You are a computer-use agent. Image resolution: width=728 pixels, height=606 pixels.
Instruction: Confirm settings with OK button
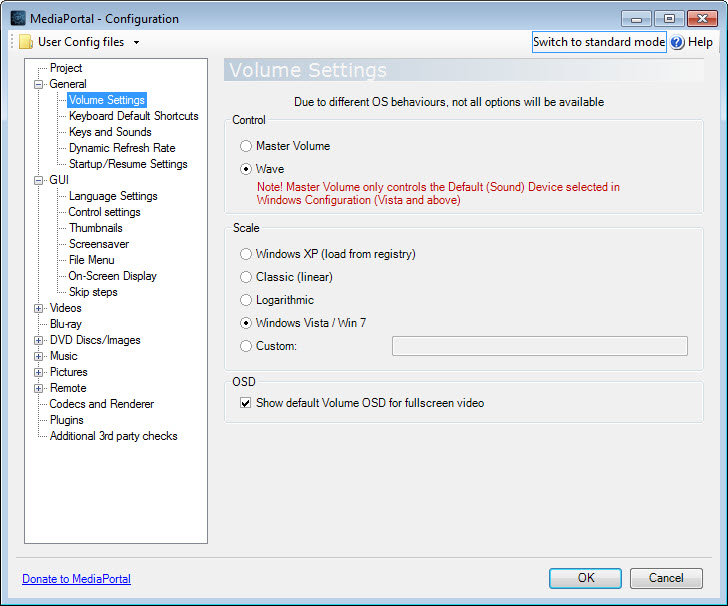[x=585, y=578]
